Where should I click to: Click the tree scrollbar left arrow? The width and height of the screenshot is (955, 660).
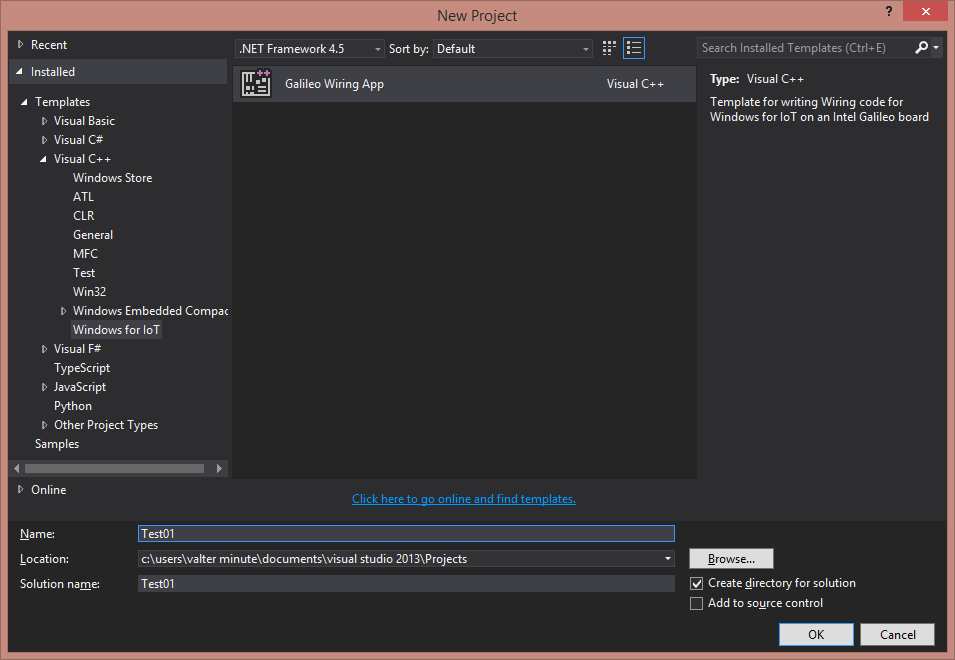16,468
